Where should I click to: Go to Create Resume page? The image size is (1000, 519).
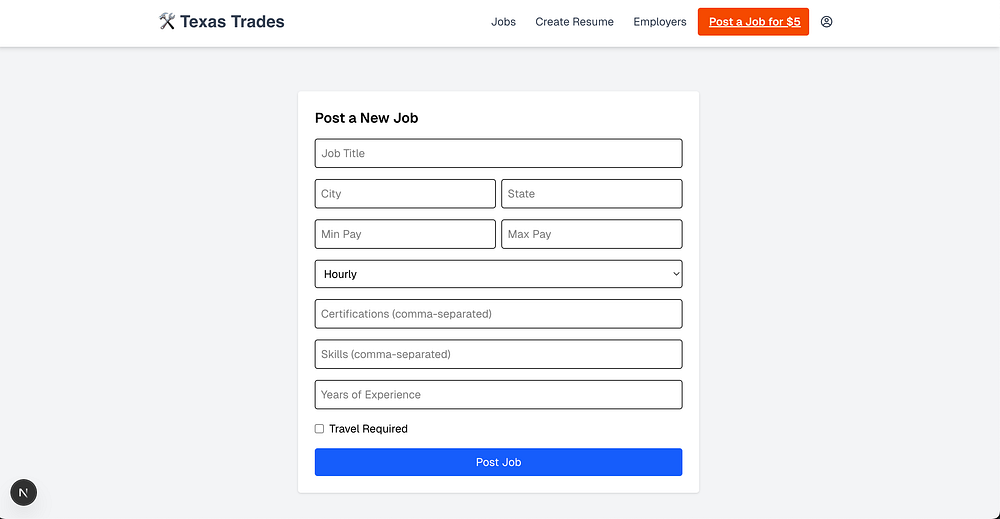pyautogui.click(x=574, y=22)
